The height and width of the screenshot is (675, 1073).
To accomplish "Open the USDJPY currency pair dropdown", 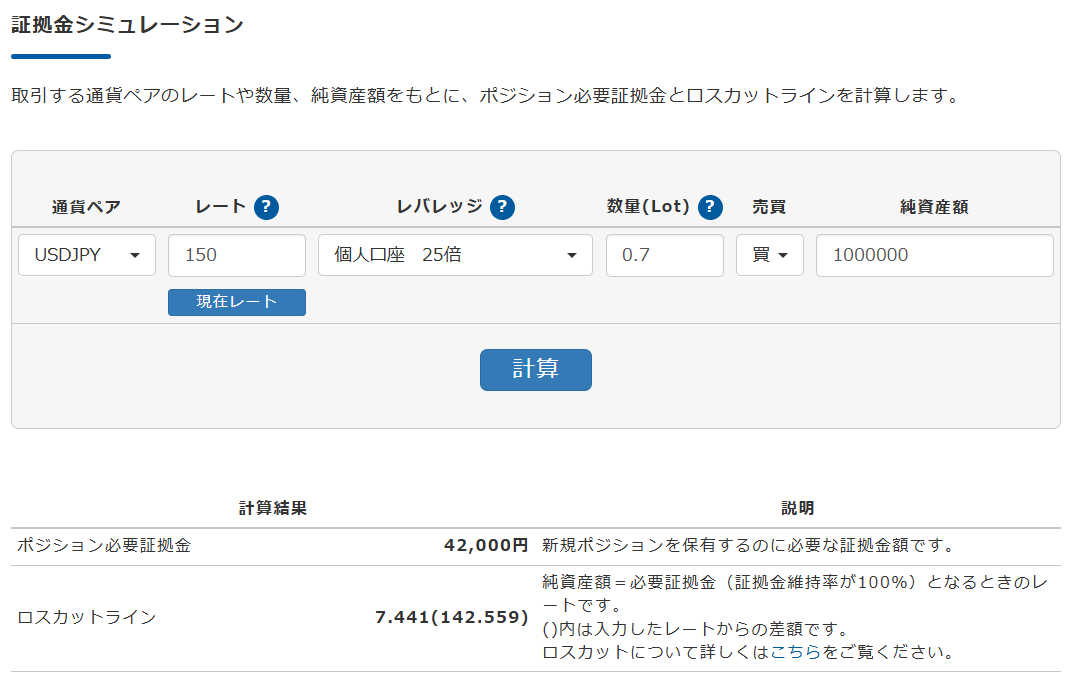I will tap(87, 255).
